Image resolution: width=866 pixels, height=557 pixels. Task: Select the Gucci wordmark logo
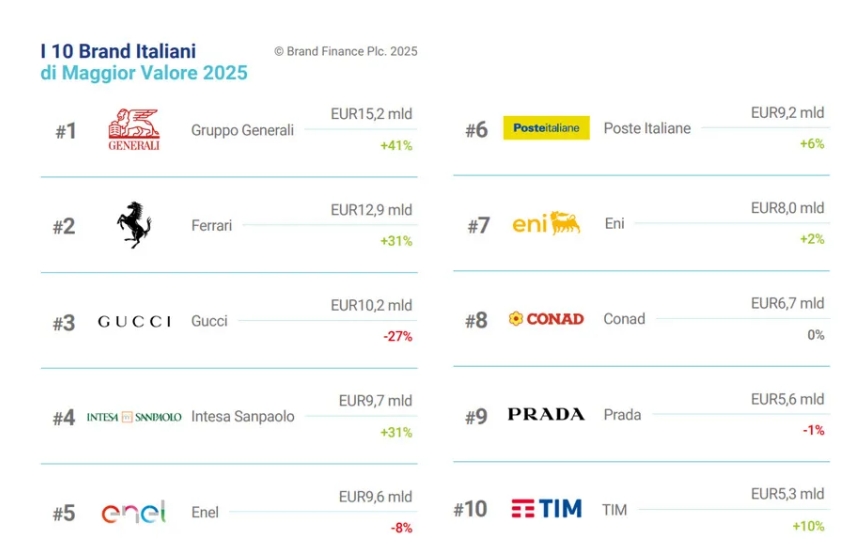134,321
